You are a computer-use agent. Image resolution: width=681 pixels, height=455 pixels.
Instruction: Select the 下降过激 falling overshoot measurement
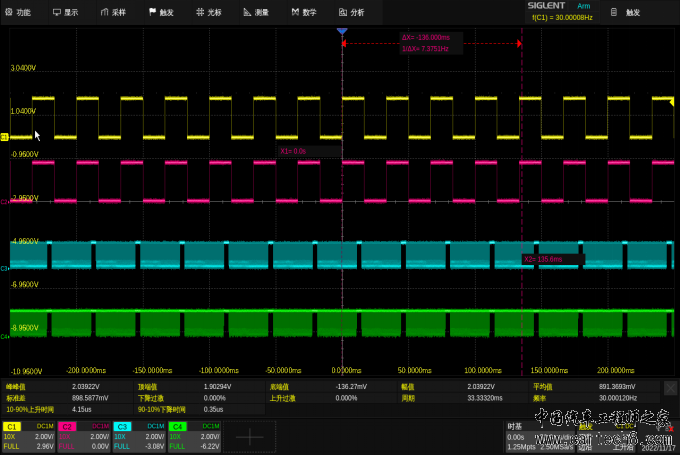151,398
